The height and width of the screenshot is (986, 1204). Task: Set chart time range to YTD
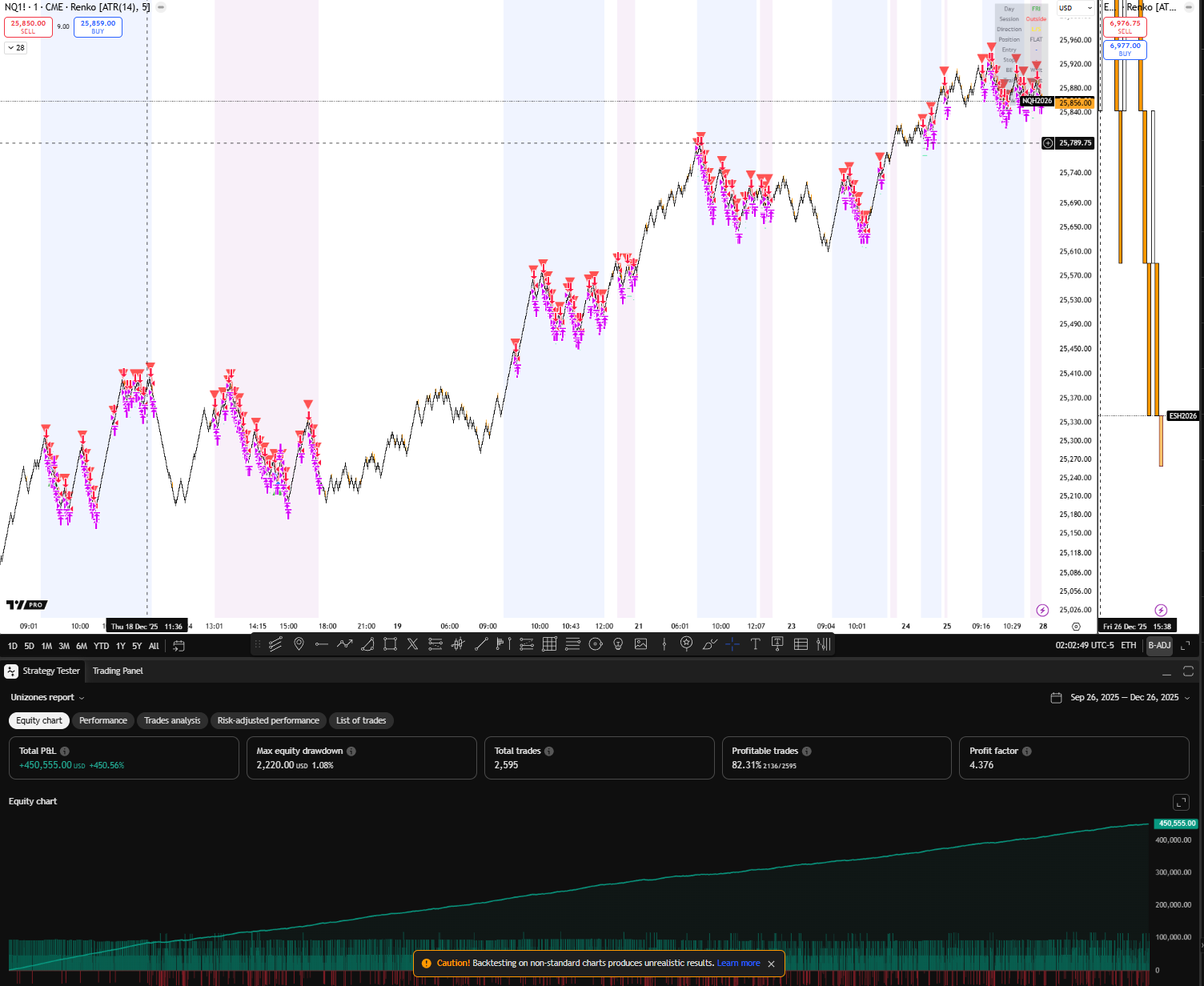click(x=101, y=646)
